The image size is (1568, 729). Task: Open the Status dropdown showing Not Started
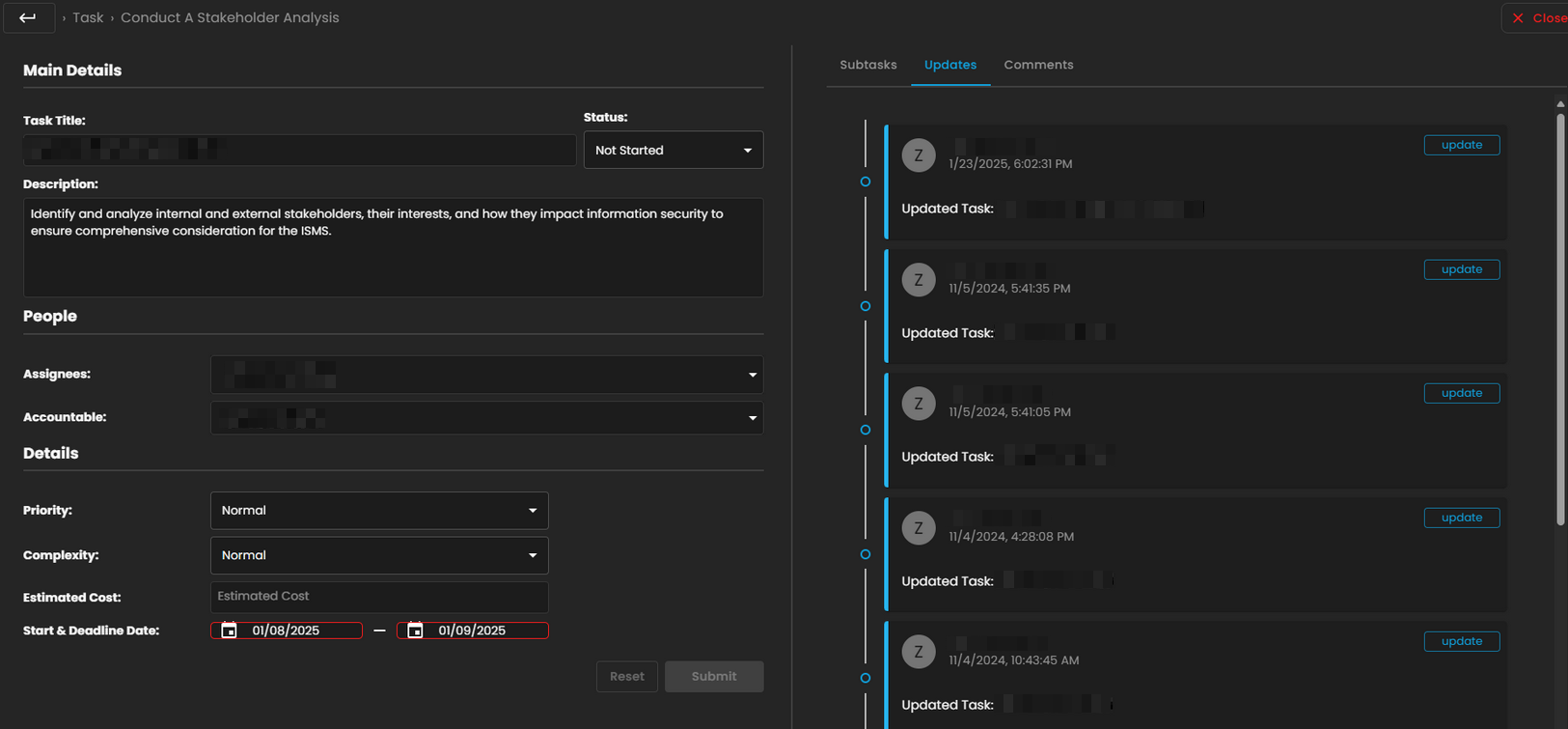673,151
